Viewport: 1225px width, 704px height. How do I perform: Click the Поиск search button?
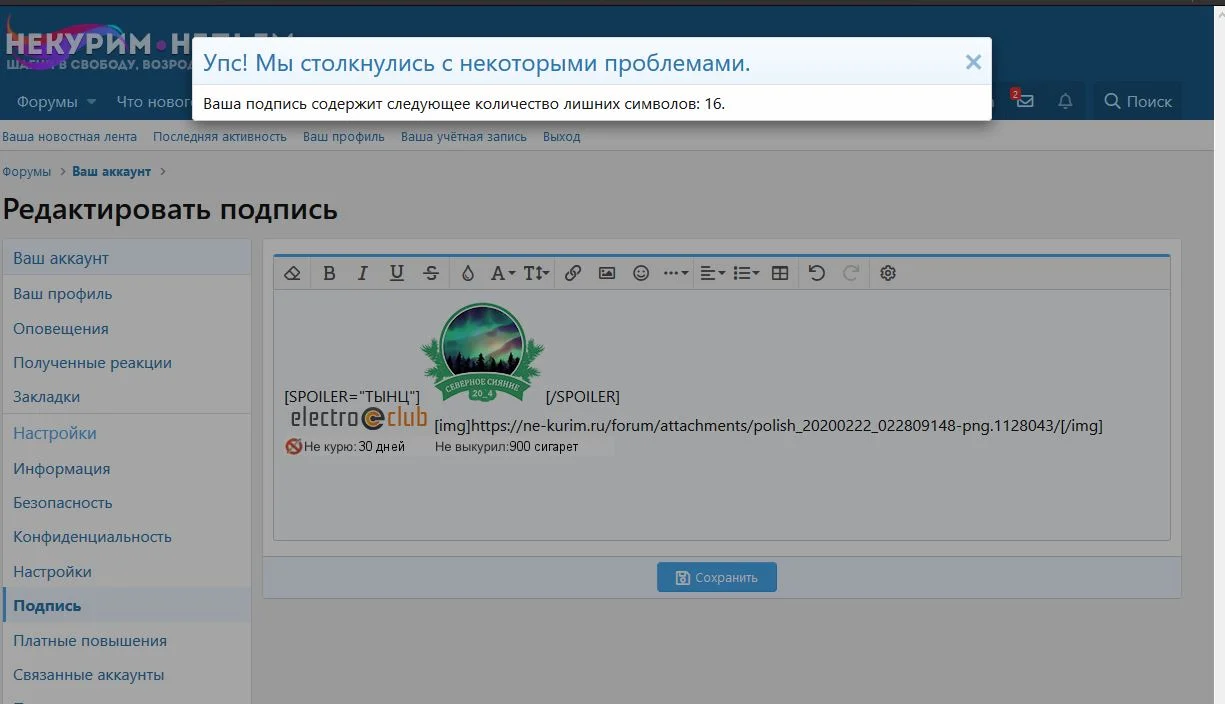click(1138, 101)
